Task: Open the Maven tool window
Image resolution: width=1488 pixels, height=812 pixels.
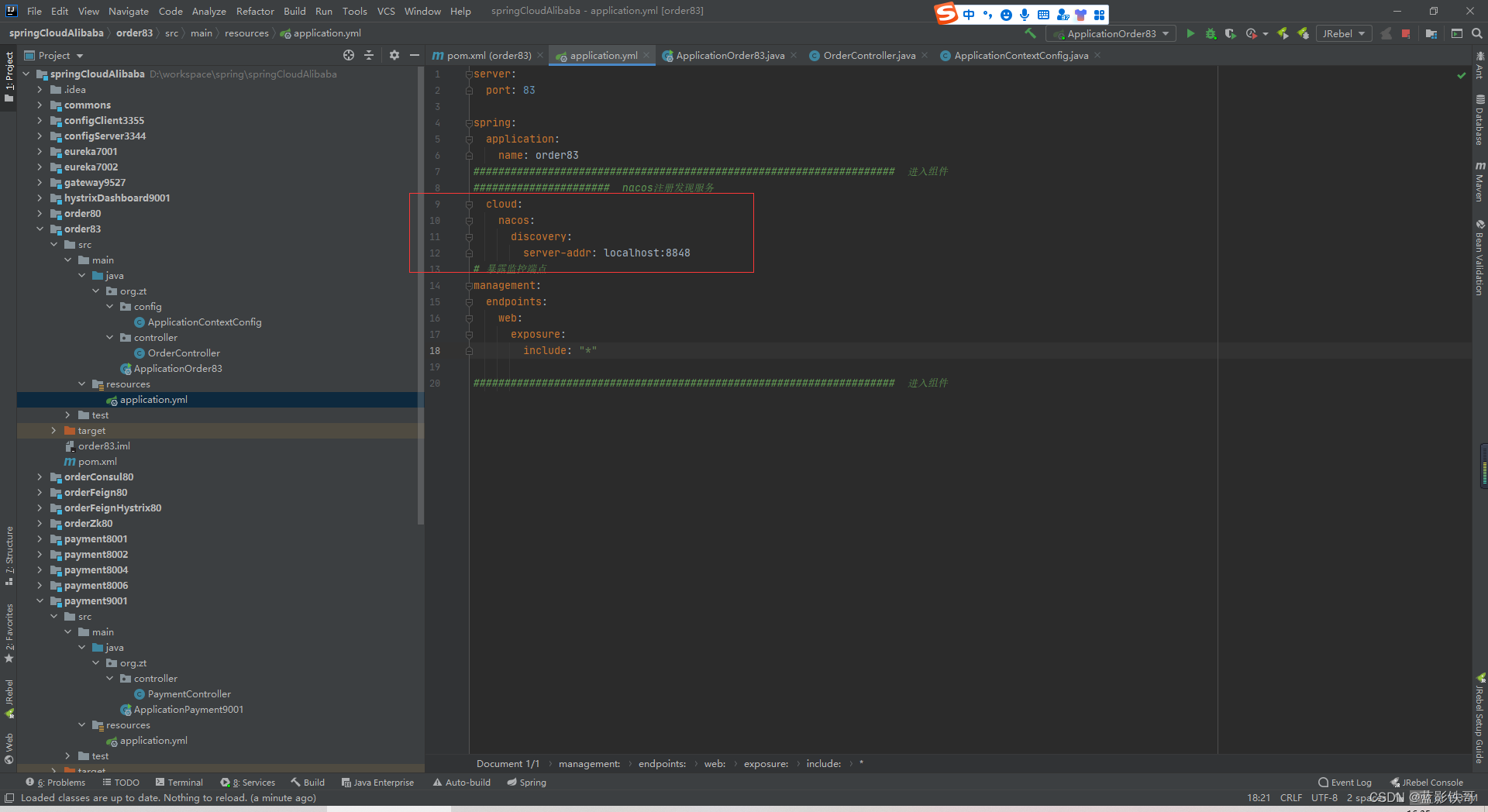Action: pos(1479,181)
